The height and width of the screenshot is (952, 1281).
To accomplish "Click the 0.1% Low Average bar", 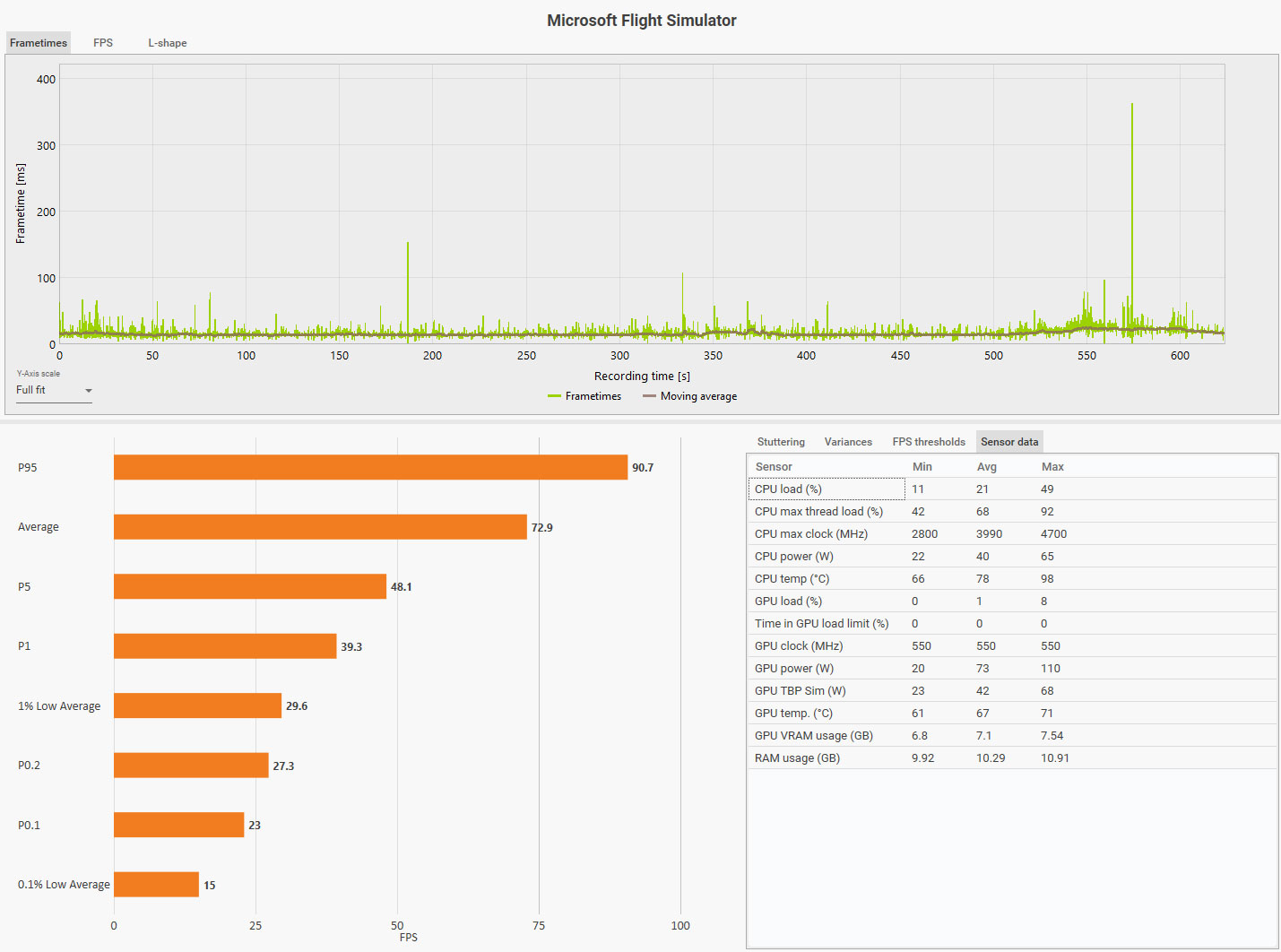I will point(156,884).
